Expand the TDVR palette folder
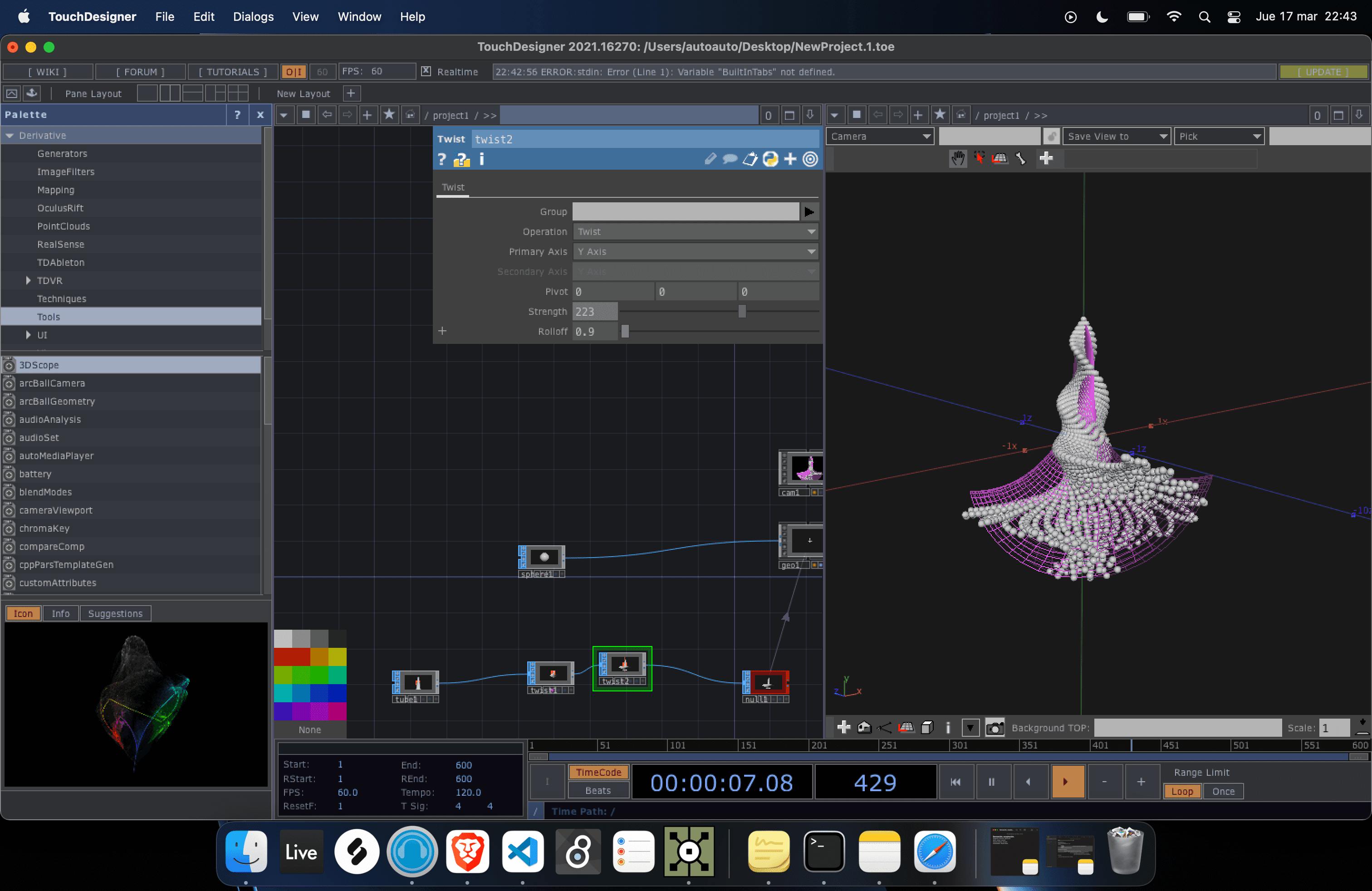The width and height of the screenshot is (1372, 891). point(28,281)
